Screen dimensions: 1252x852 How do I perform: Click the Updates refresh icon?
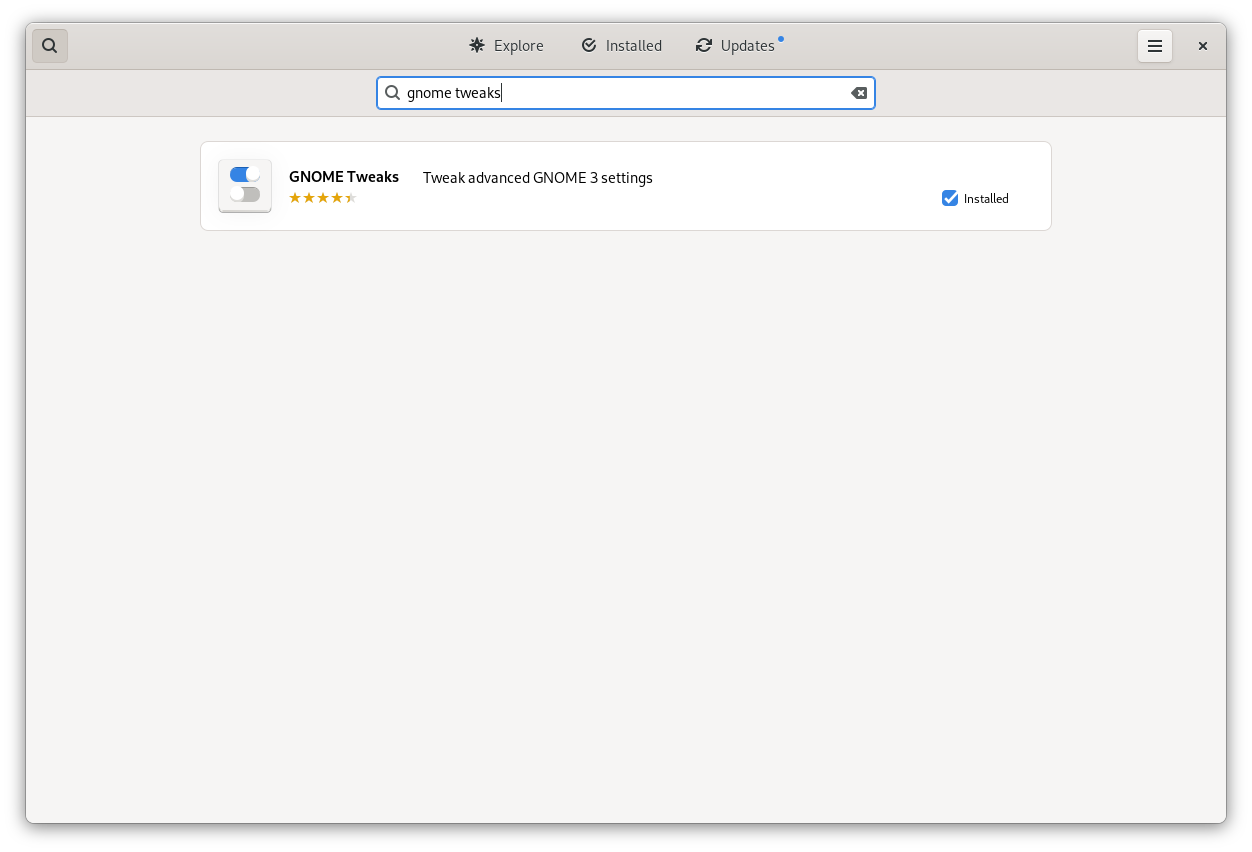click(703, 45)
